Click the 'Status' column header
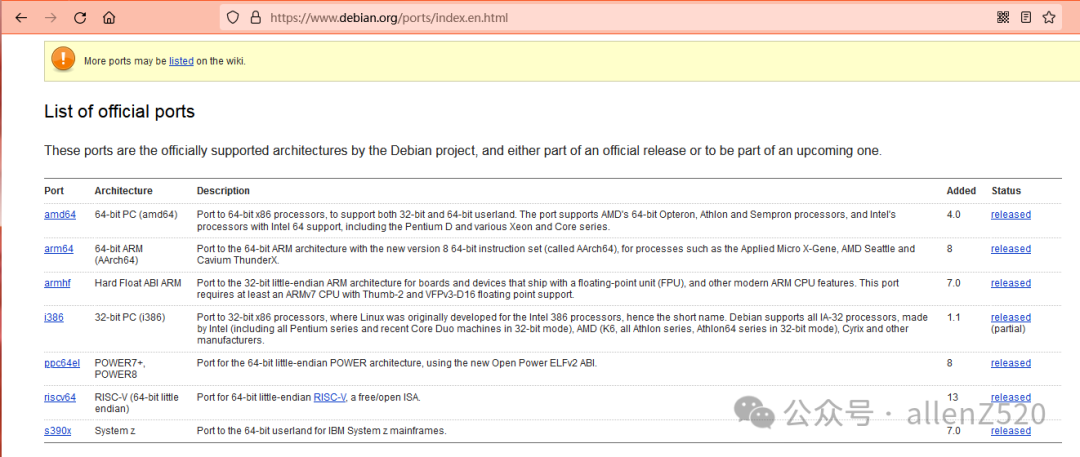Image resolution: width=1080 pixels, height=457 pixels. [x=1006, y=190]
